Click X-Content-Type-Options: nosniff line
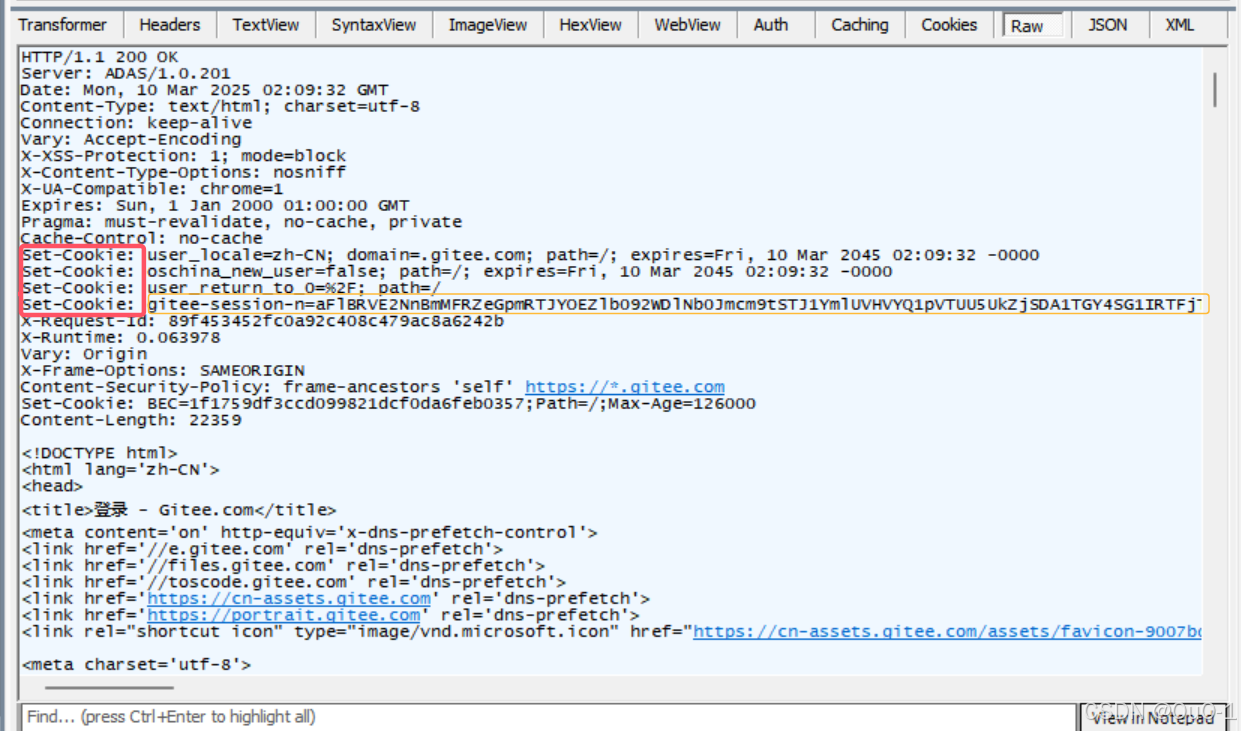 click(183, 173)
